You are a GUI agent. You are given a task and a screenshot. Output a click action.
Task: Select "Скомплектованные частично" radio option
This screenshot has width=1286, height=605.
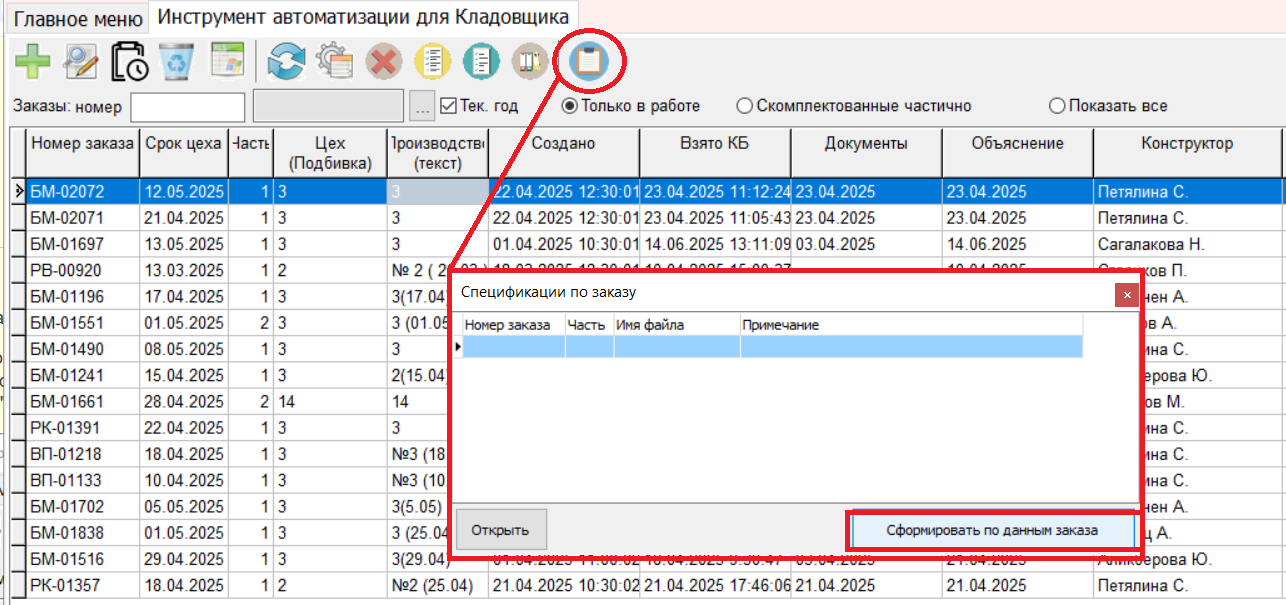(744, 106)
